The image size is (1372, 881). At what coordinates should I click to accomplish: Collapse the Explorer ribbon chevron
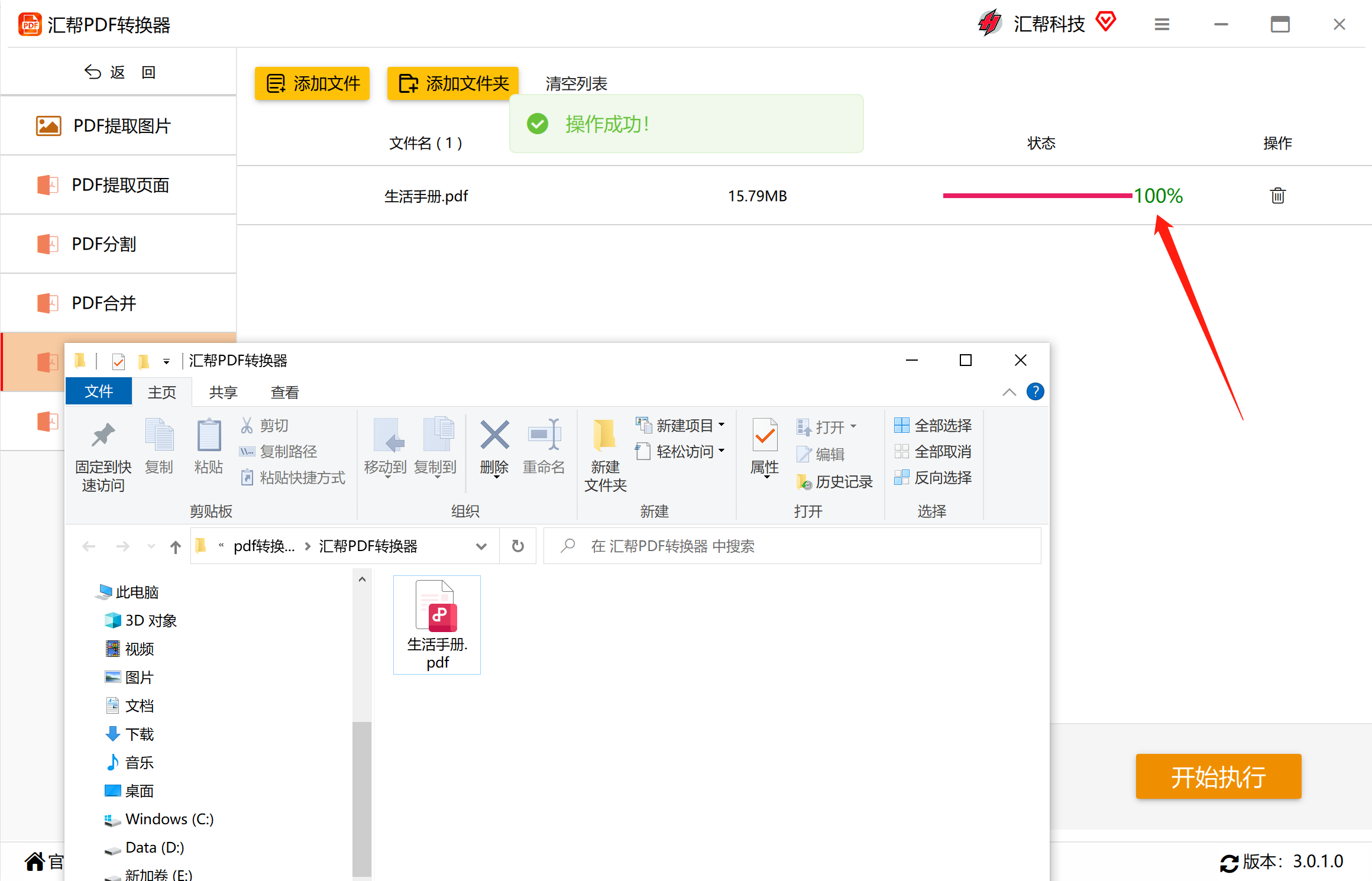pos(1009,392)
